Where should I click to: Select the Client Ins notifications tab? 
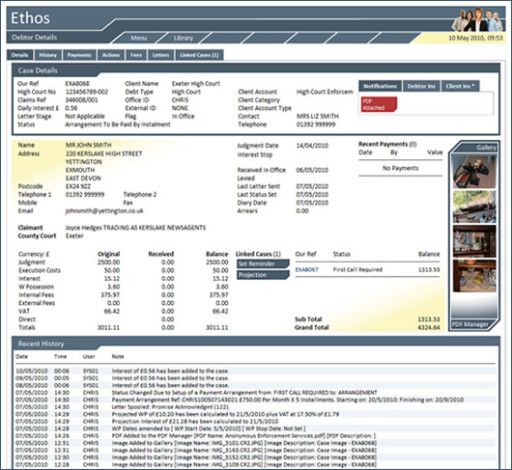pos(460,86)
